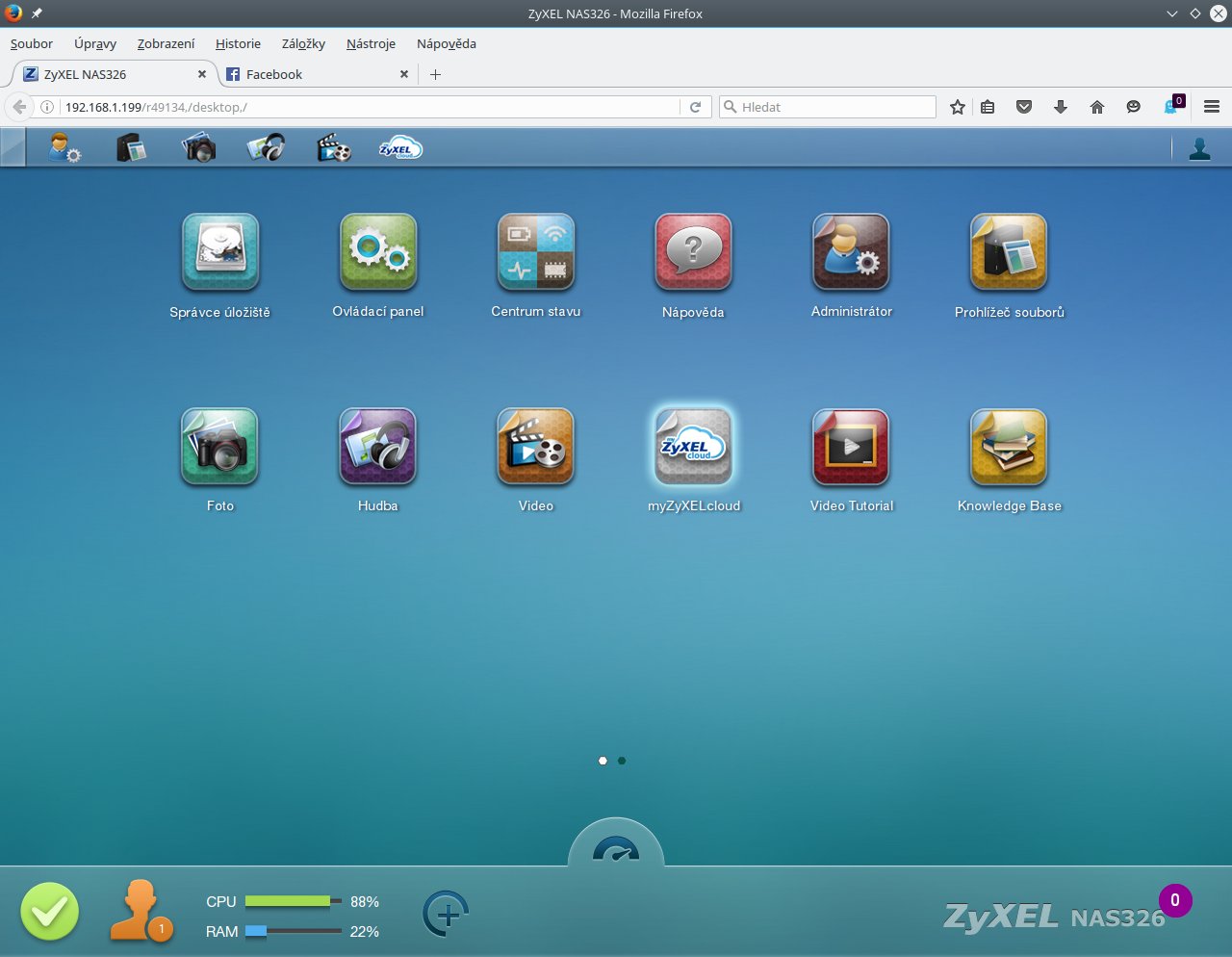Launch Prohlížeč souborů file browser
Image resolution: width=1232 pixels, height=957 pixels.
click(1009, 252)
